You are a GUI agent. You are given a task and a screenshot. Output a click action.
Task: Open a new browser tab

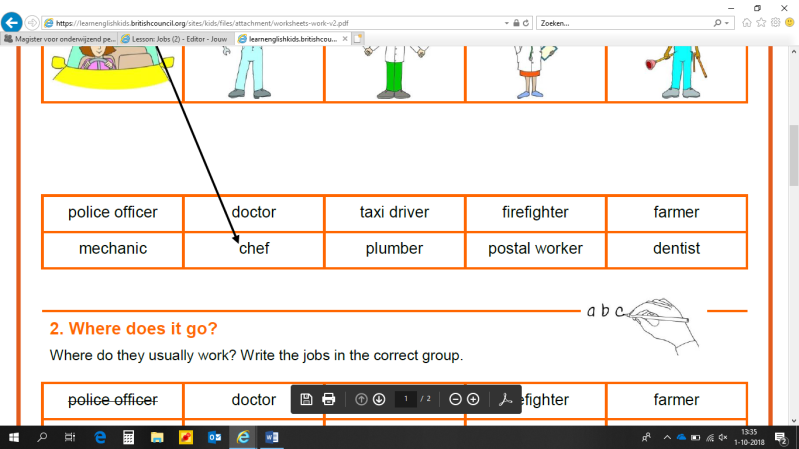pos(358,39)
